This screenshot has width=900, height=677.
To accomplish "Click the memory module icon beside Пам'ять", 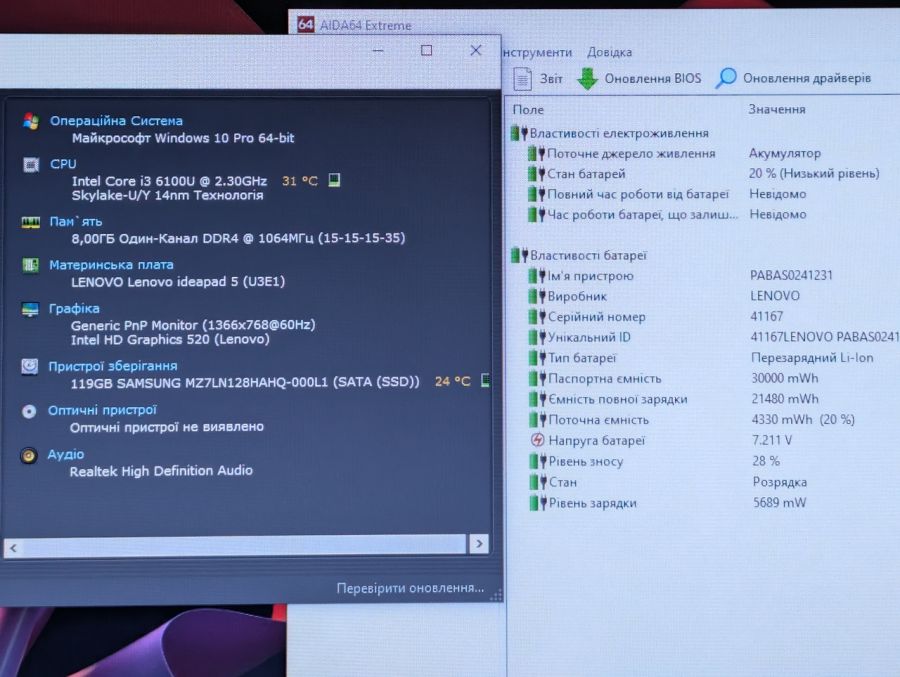I will tap(30, 222).
